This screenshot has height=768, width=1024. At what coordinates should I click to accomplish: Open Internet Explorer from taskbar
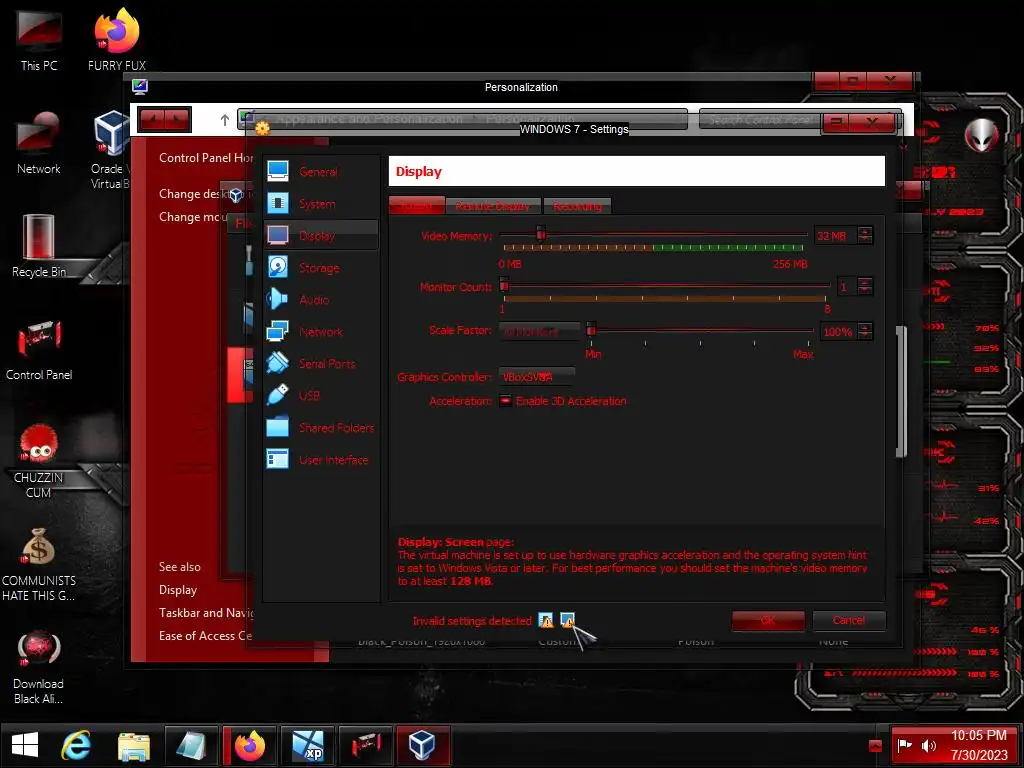(x=76, y=745)
